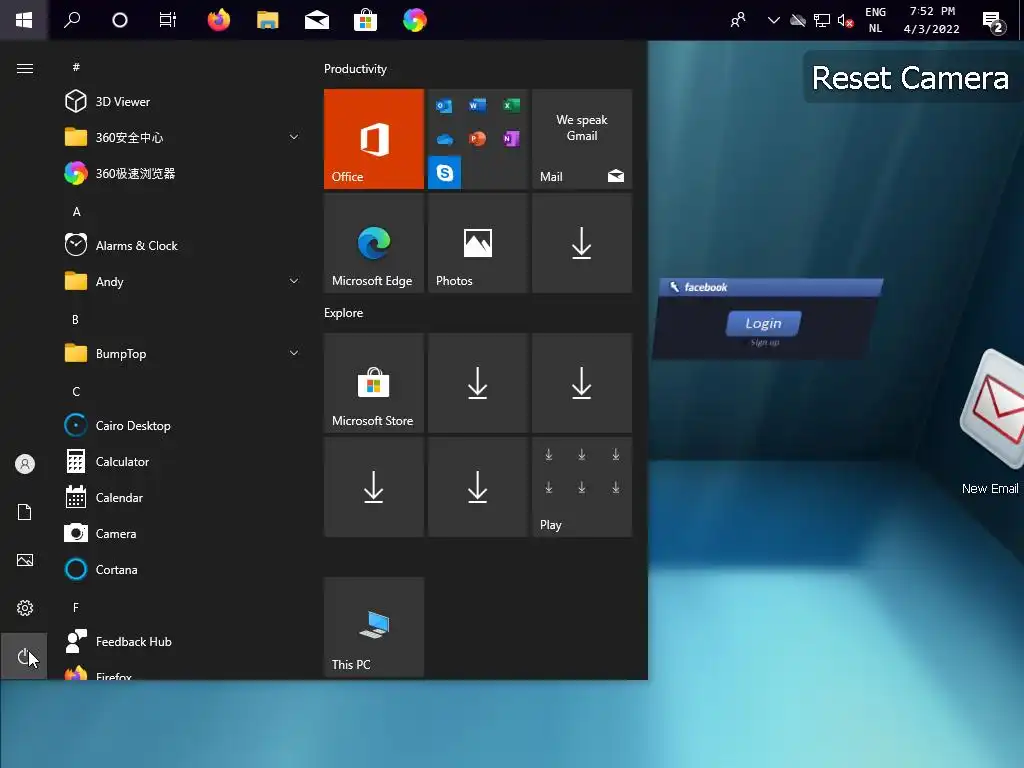Click the B letter group header
The height and width of the screenshot is (768, 1024).
[76, 319]
